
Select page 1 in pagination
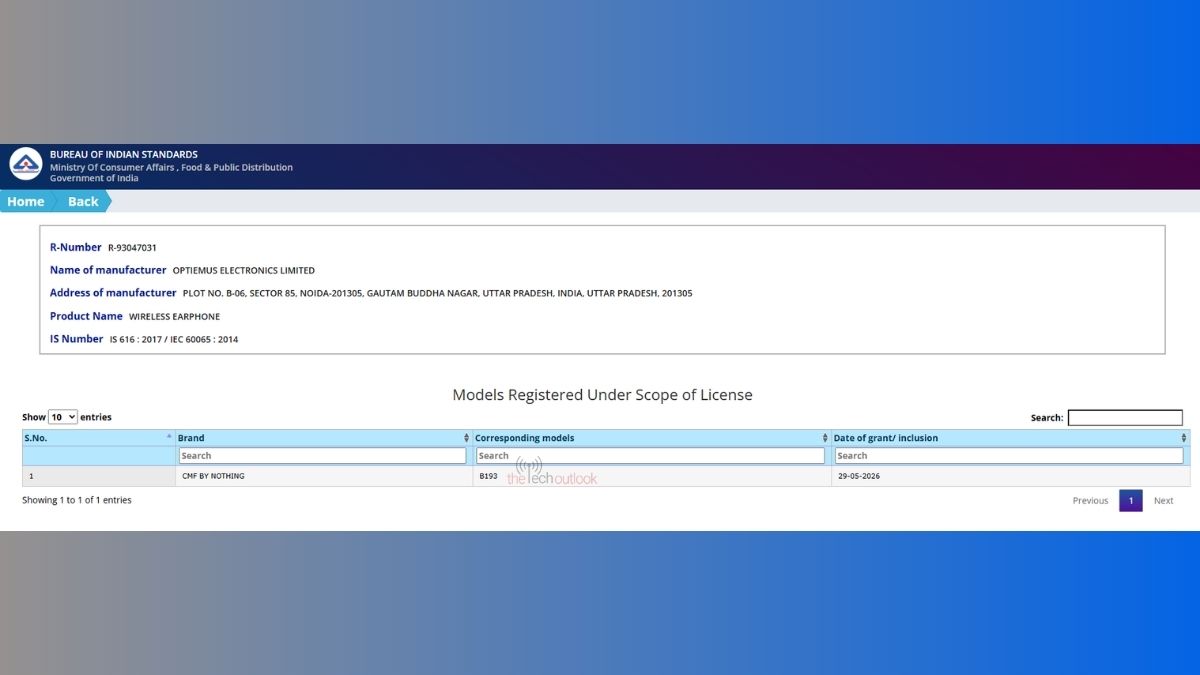pyautogui.click(x=1130, y=501)
